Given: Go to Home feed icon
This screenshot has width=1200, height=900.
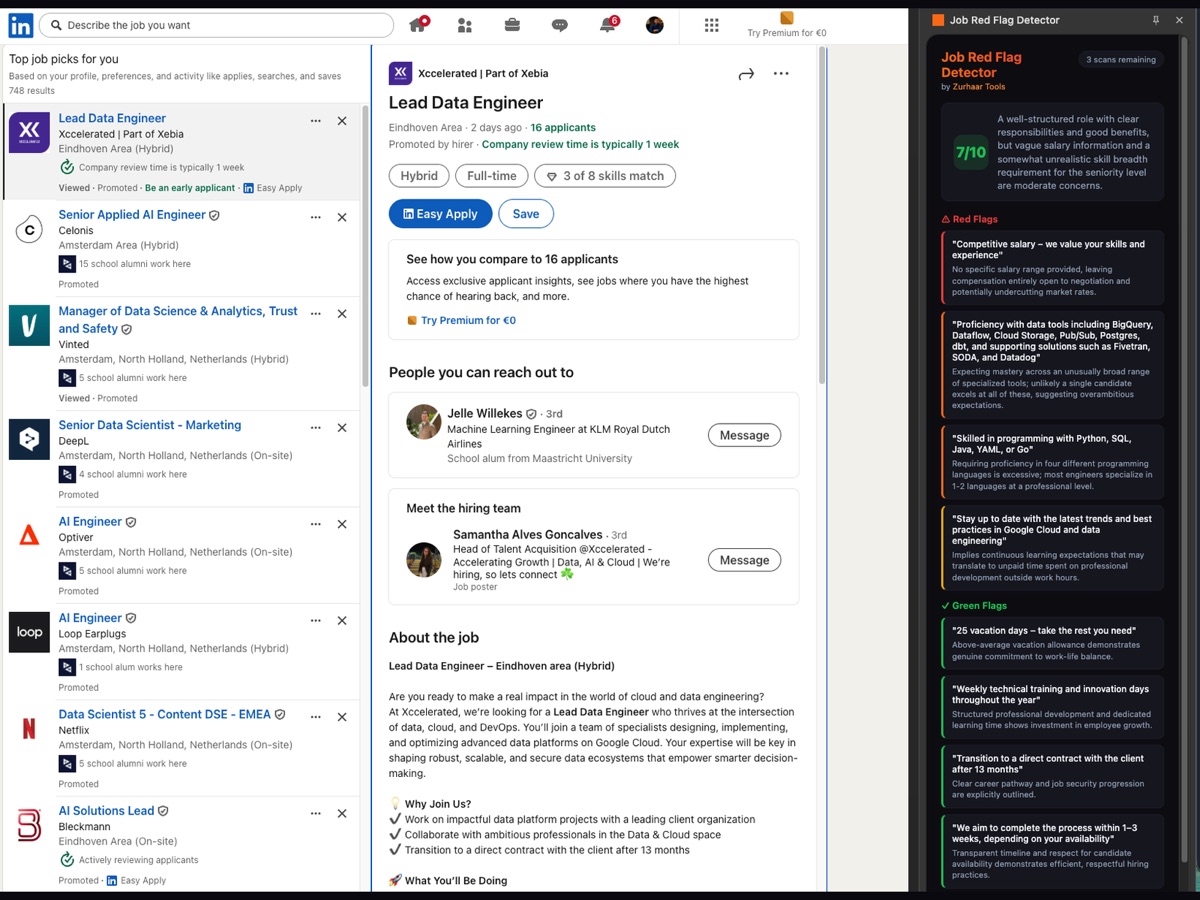Looking at the screenshot, I should point(418,25).
